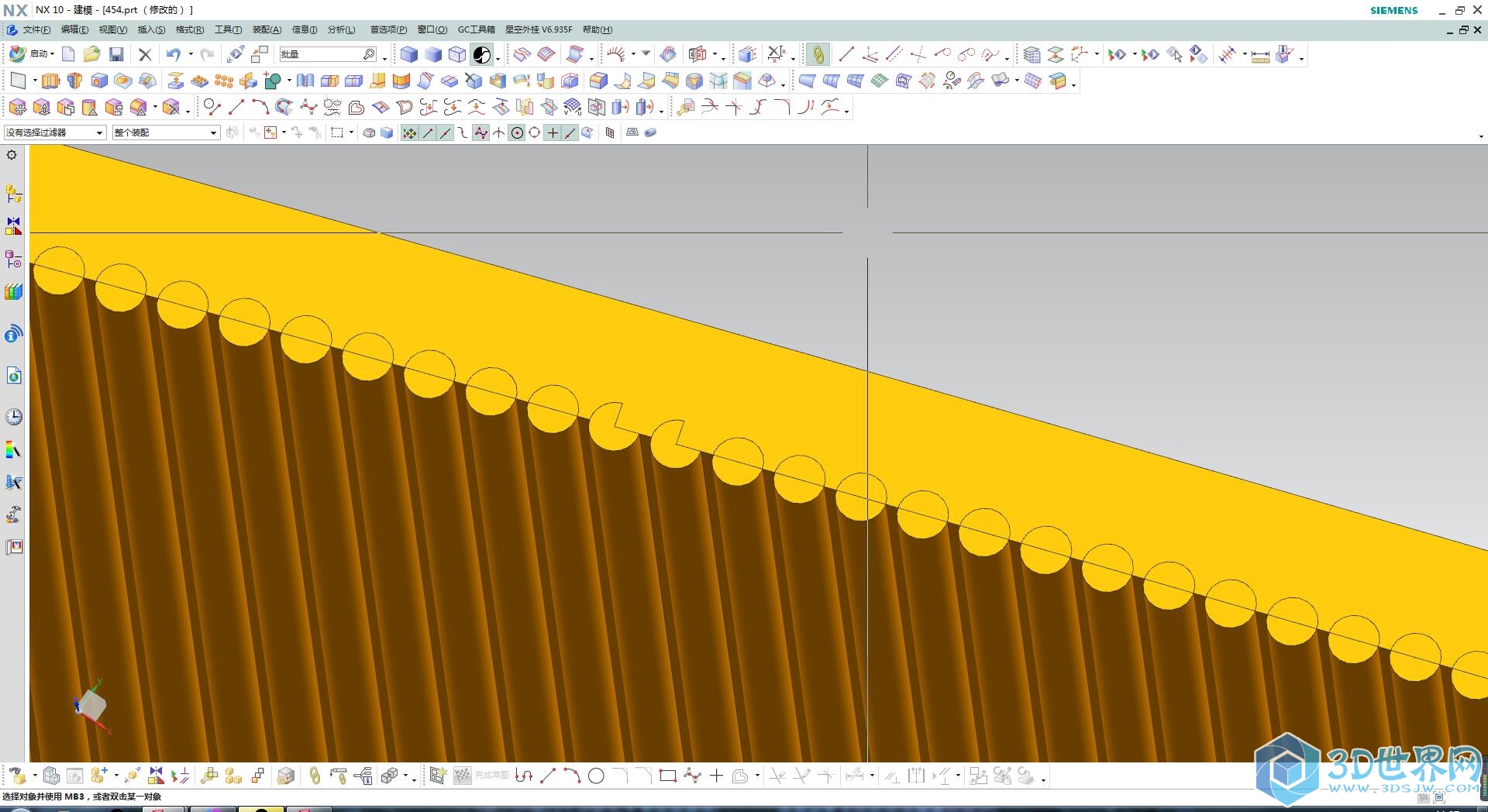Open an existing file with folder icon

(x=92, y=54)
